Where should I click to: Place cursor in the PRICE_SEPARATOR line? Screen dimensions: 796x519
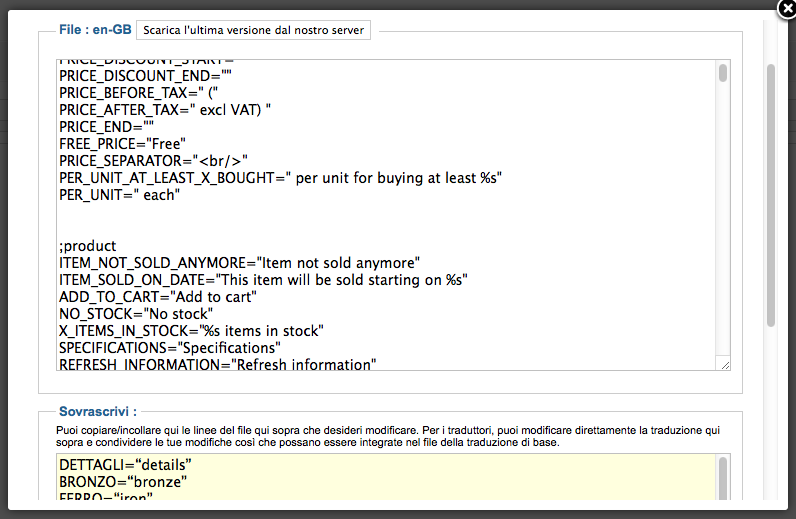click(x=153, y=160)
